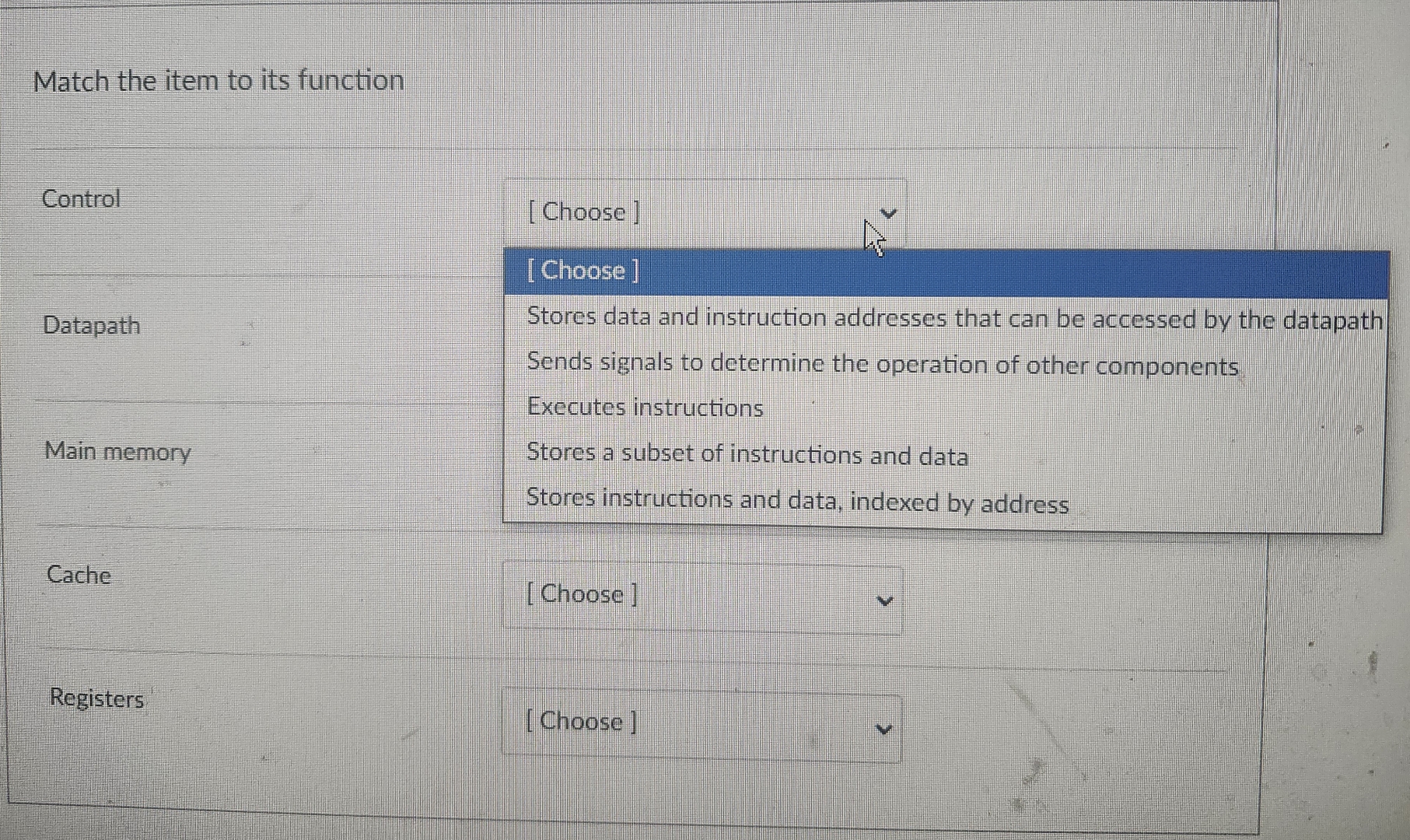The image size is (1410, 840).
Task: Click the Registers row label
Action: pyautogui.click(x=96, y=698)
